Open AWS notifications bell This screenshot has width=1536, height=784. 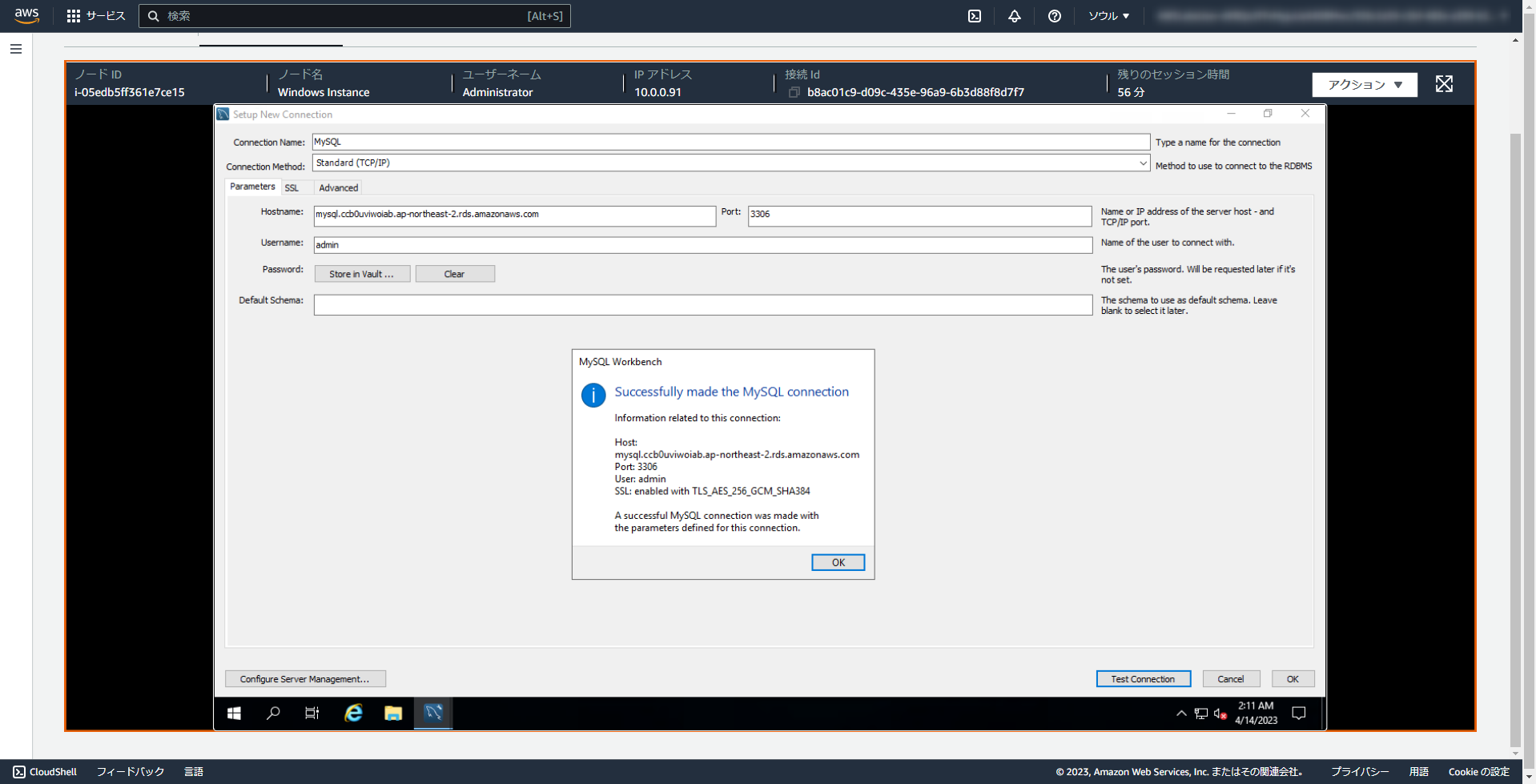coord(1014,15)
